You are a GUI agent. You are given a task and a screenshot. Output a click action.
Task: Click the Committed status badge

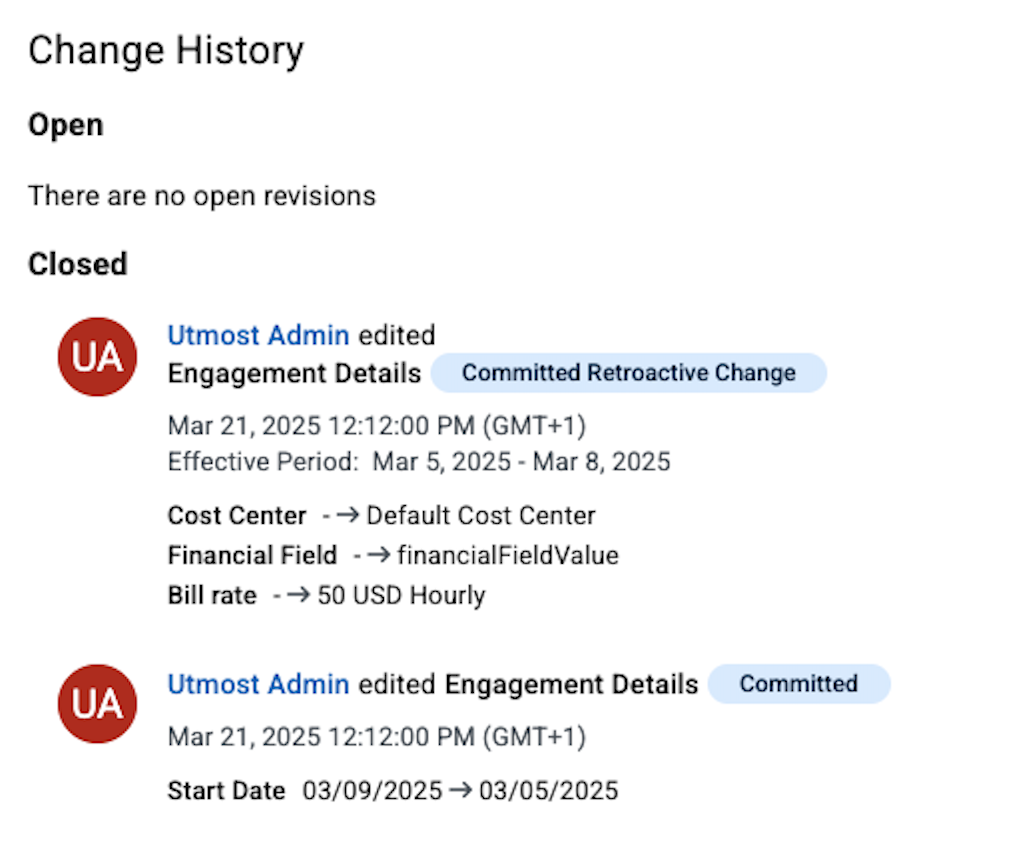pyautogui.click(x=798, y=684)
